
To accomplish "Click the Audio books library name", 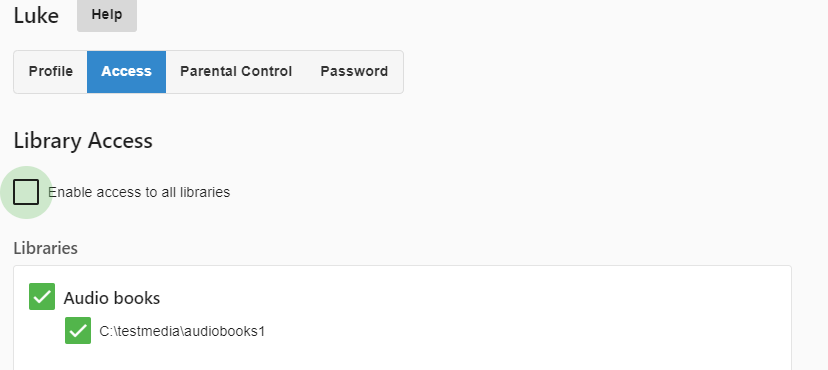I will (x=112, y=298).
